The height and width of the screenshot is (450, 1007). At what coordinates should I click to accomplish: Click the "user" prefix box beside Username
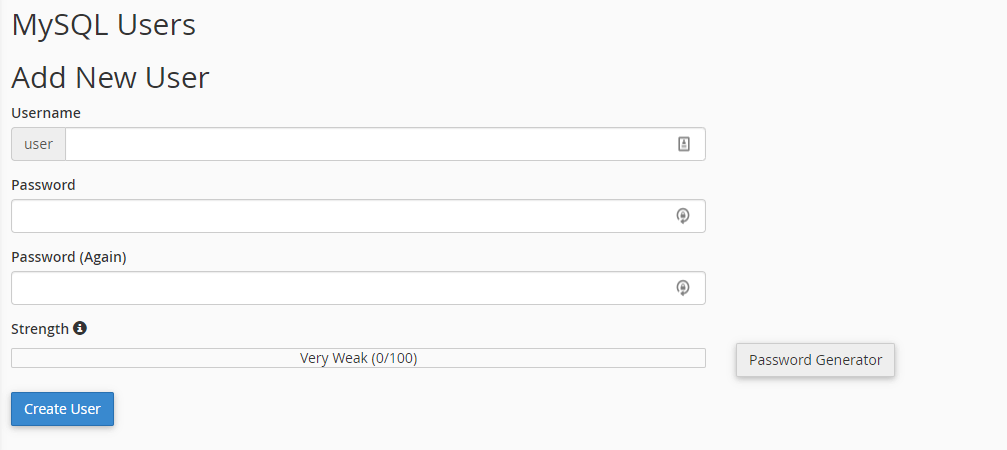38,144
